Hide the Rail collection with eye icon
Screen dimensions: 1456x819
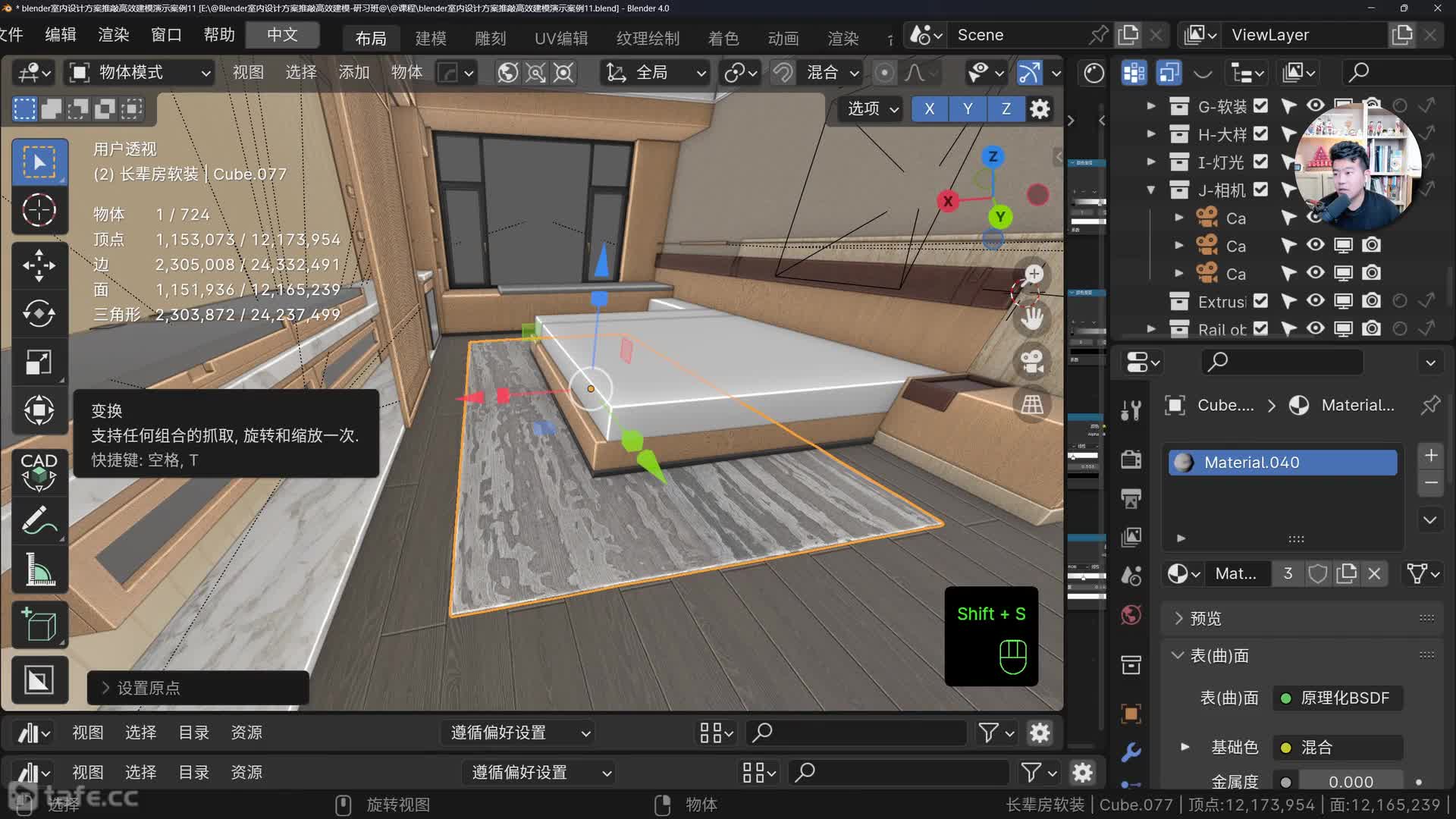click(1316, 328)
